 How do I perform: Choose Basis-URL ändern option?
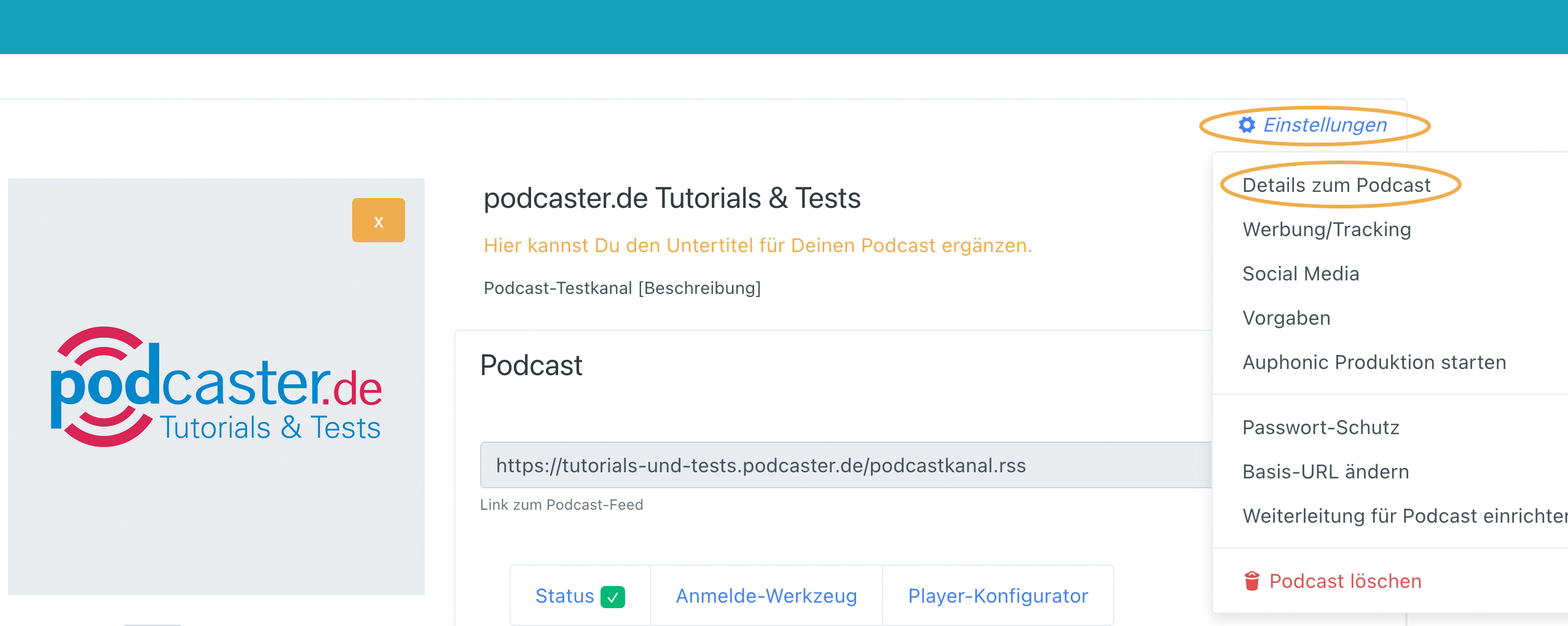[1326, 472]
